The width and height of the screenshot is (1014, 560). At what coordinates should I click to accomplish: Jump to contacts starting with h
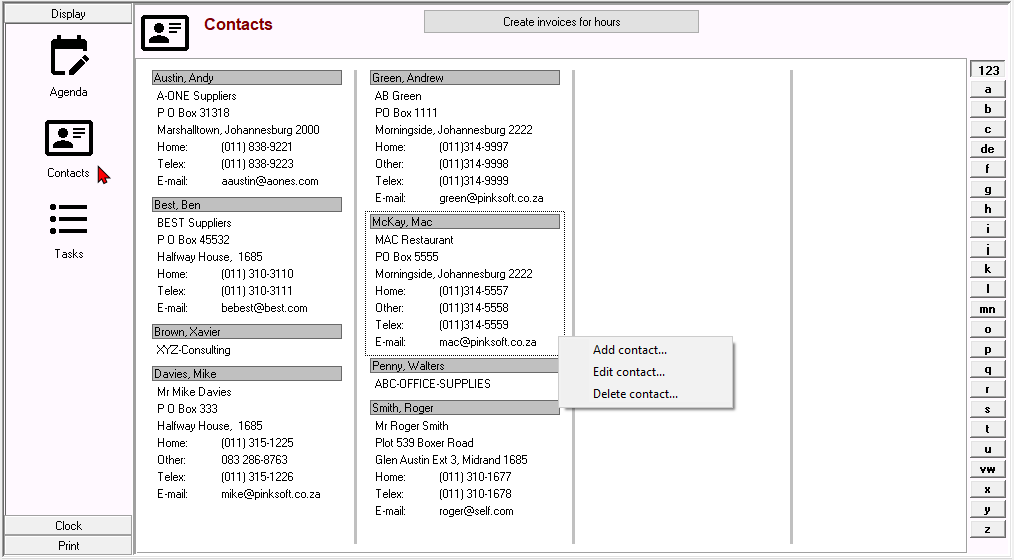click(x=987, y=210)
